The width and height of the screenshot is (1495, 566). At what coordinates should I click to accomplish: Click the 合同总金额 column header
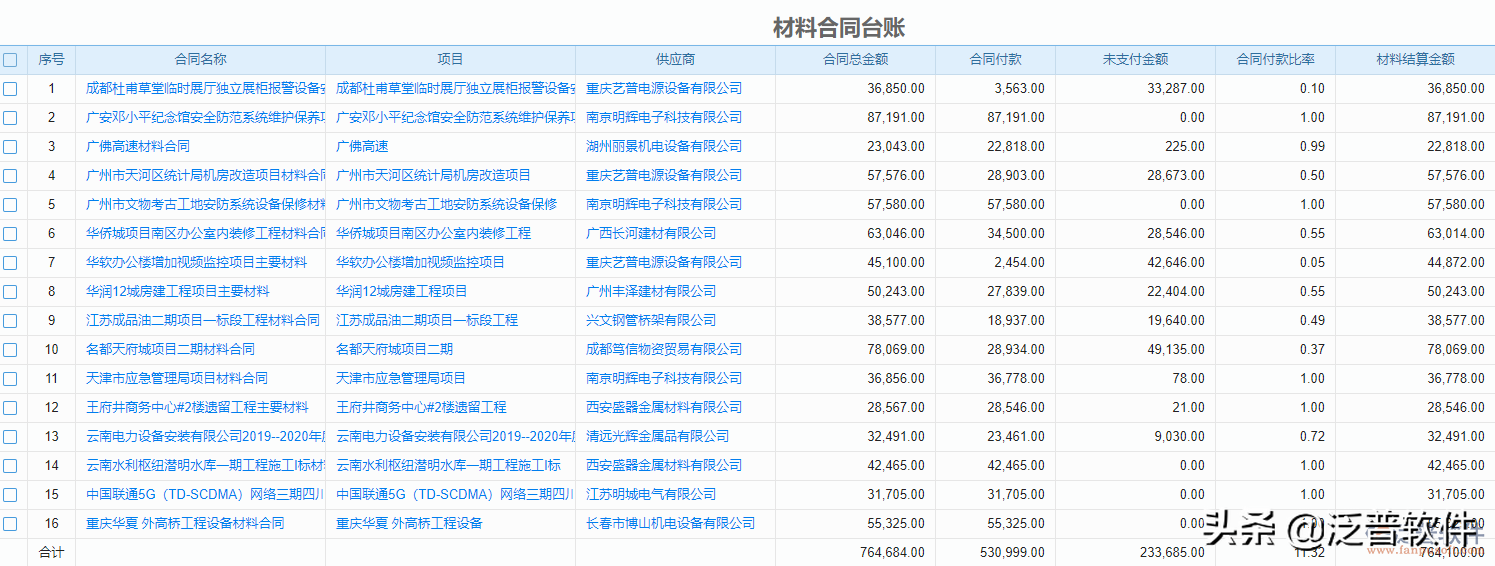856,60
